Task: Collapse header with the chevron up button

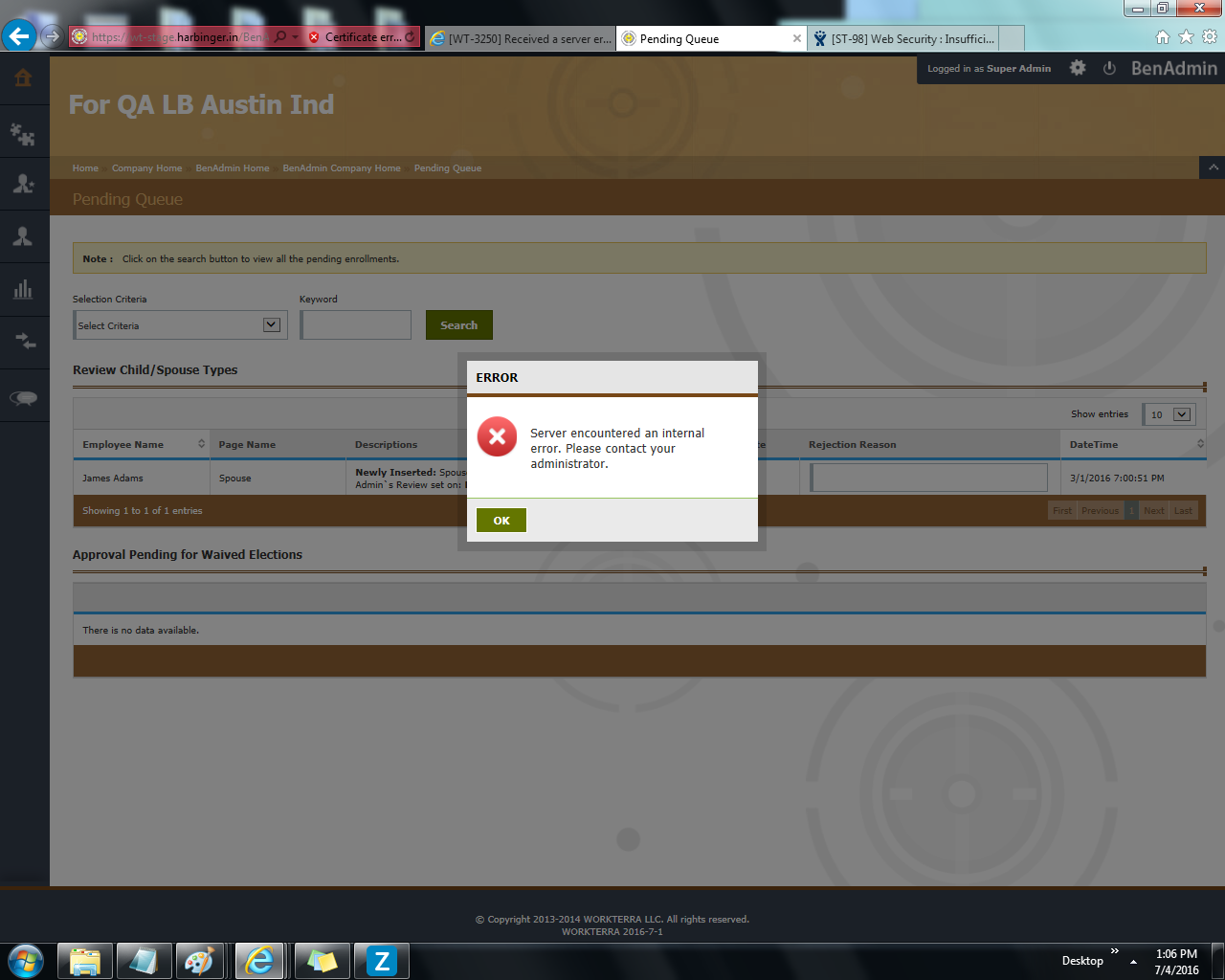Action: tap(1213, 167)
